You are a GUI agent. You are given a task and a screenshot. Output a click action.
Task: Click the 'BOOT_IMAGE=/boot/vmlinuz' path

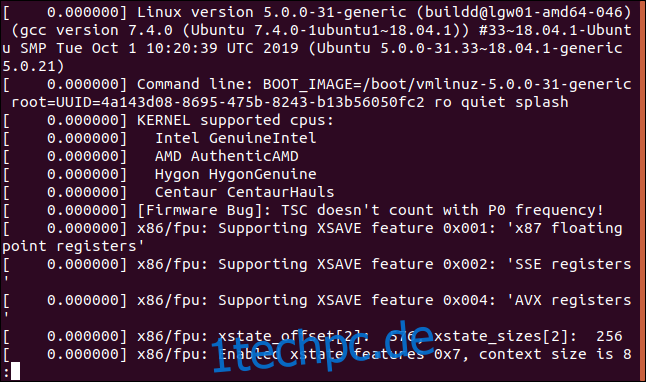point(371,84)
